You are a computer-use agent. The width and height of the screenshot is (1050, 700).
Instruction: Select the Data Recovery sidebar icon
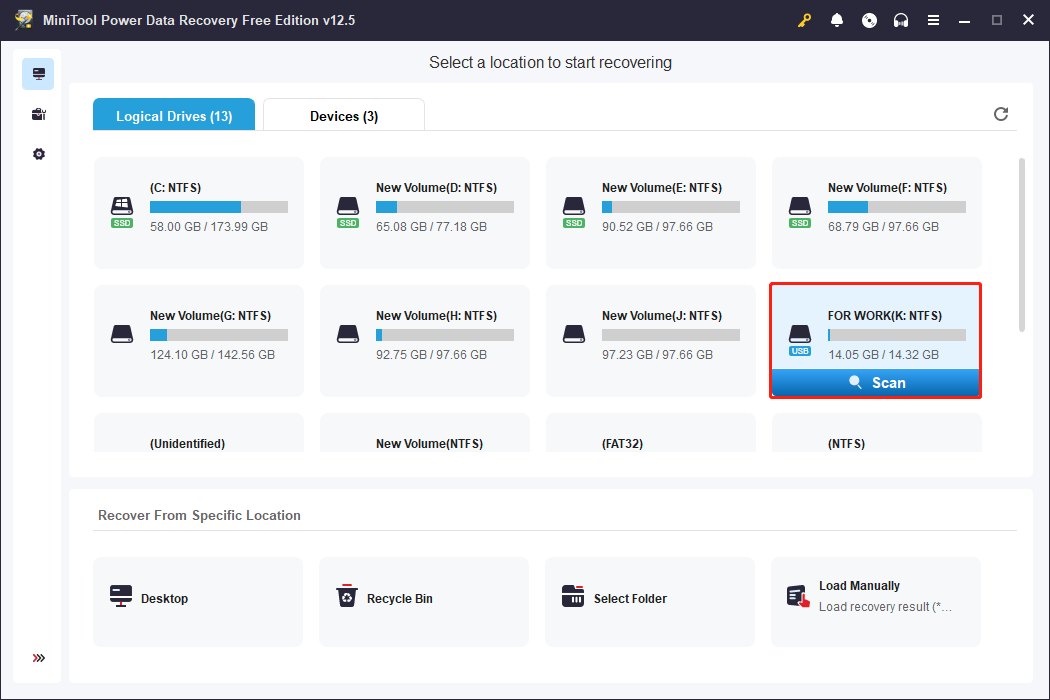coord(38,73)
